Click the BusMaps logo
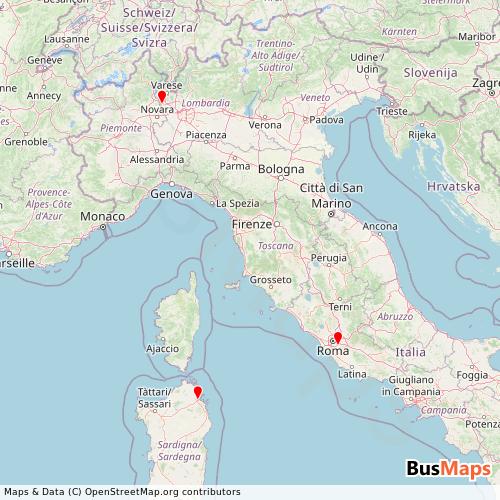 coord(448,468)
